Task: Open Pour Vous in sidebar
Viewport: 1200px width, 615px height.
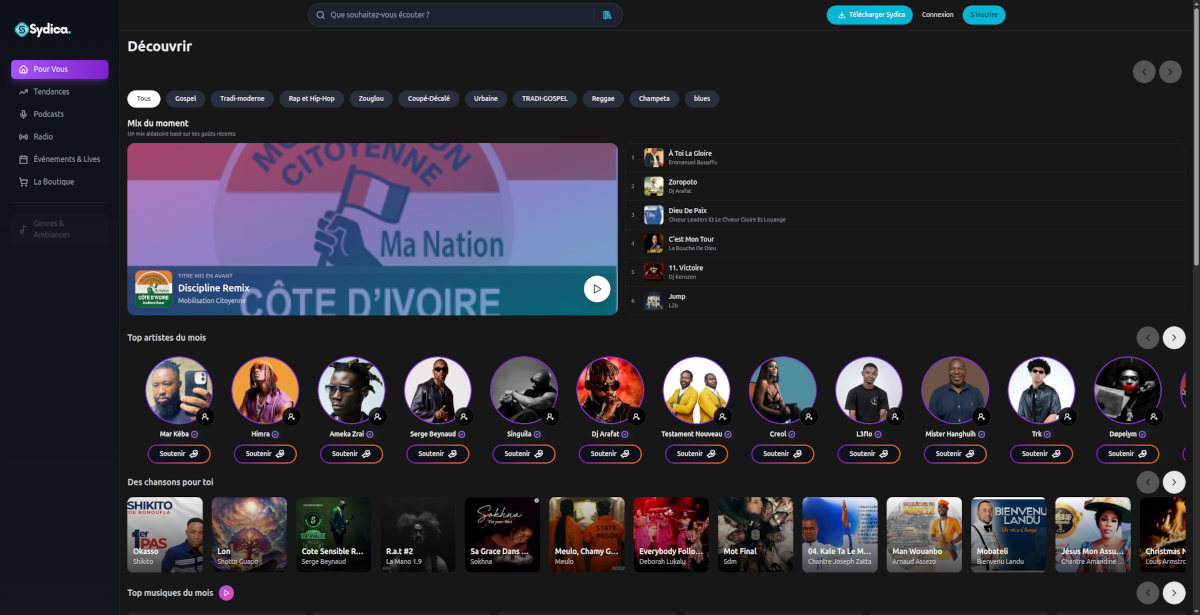Action: click(x=60, y=69)
